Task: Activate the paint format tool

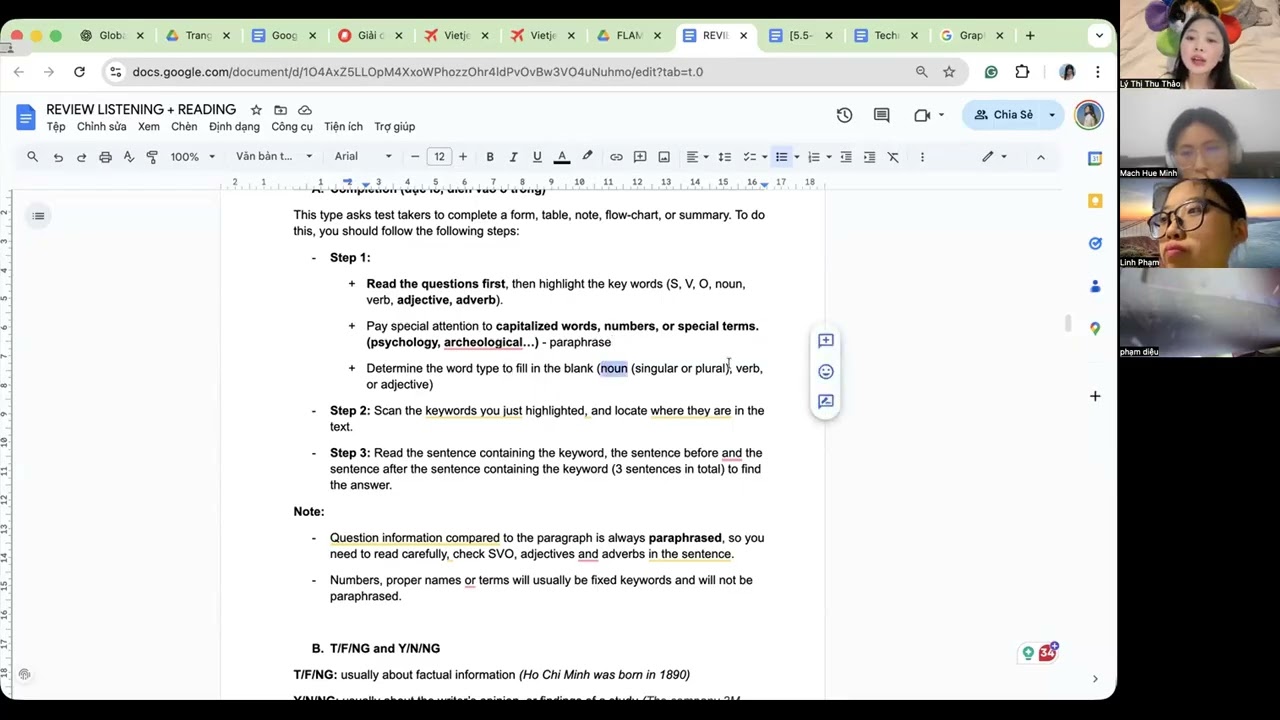Action: pos(152,157)
